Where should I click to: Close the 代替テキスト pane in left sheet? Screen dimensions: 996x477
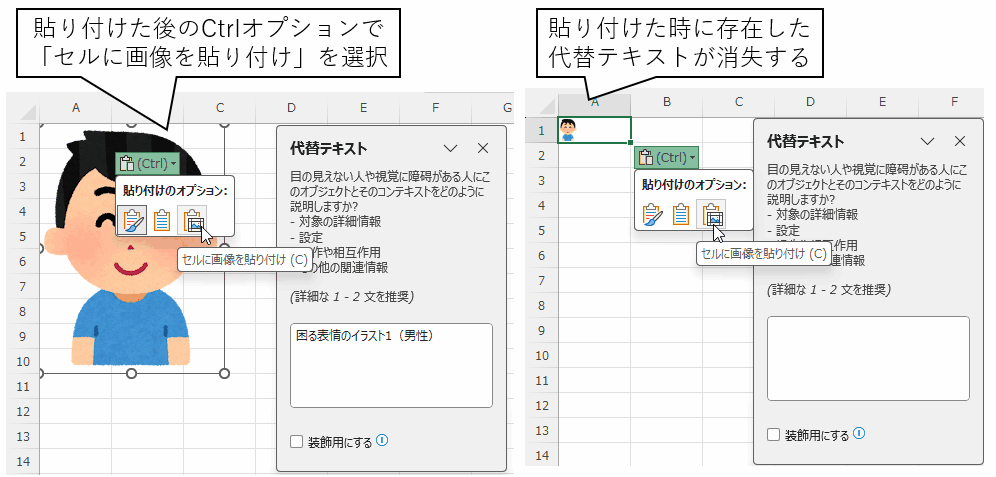pyautogui.click(x=483, y=148)
